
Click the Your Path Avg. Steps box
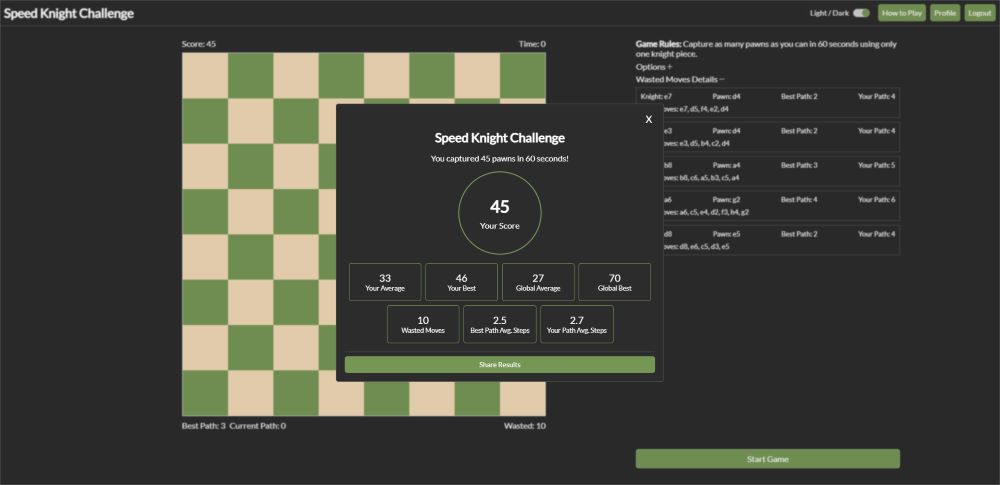click(x=576, y=324)
